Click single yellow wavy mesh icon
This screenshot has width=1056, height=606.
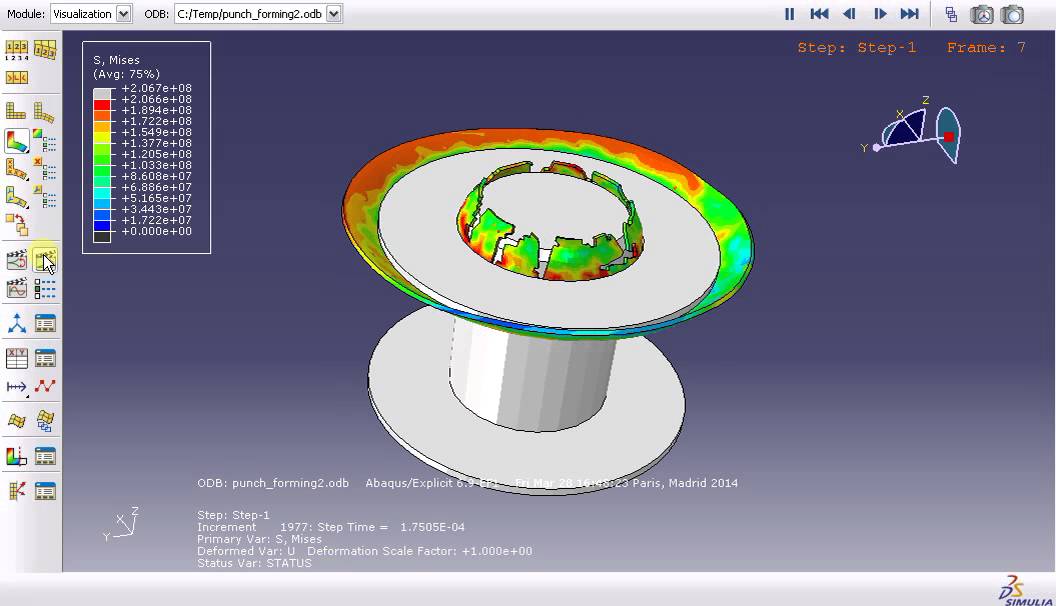16,422
